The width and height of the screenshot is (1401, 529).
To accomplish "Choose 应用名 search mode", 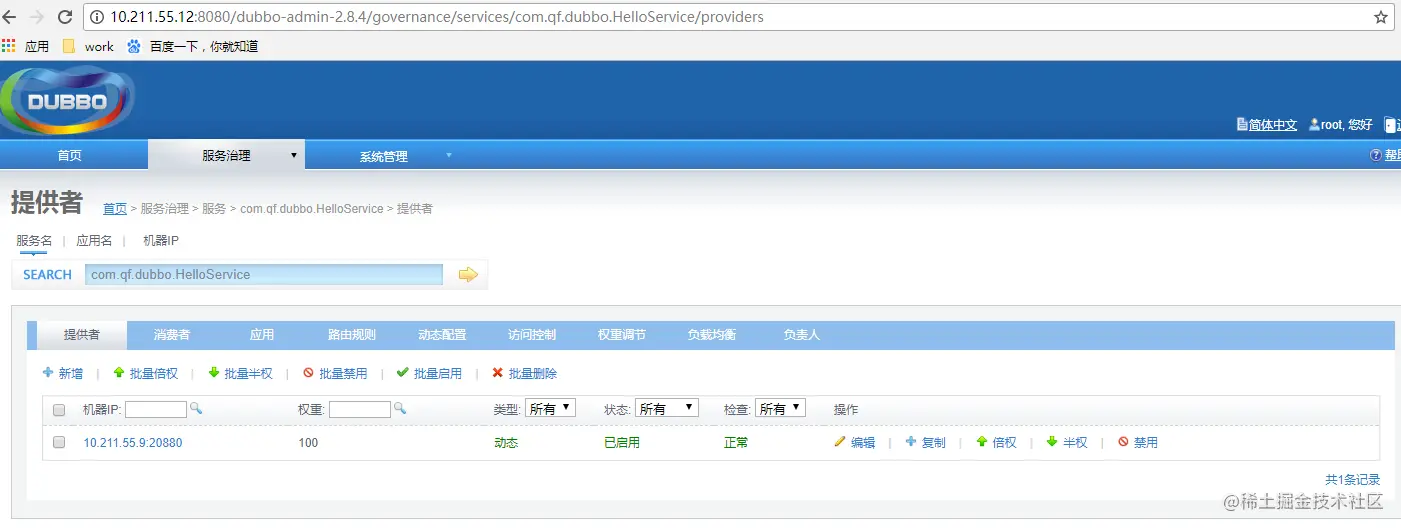I will [x=94, y=240].
